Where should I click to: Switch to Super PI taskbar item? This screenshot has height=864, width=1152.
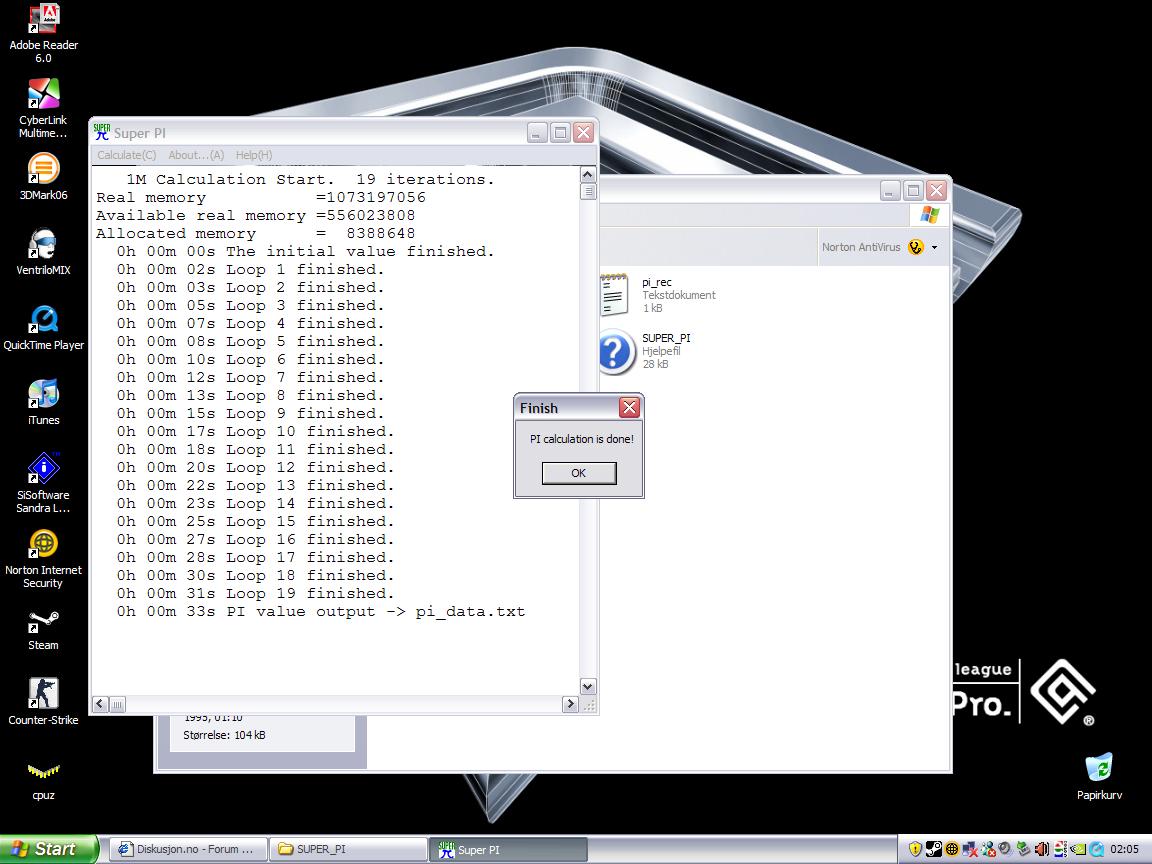click(x=508, y=849)
